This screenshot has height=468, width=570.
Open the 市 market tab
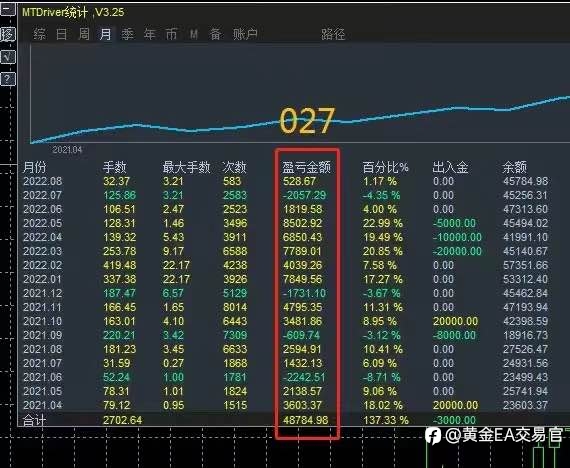point(171,35)
